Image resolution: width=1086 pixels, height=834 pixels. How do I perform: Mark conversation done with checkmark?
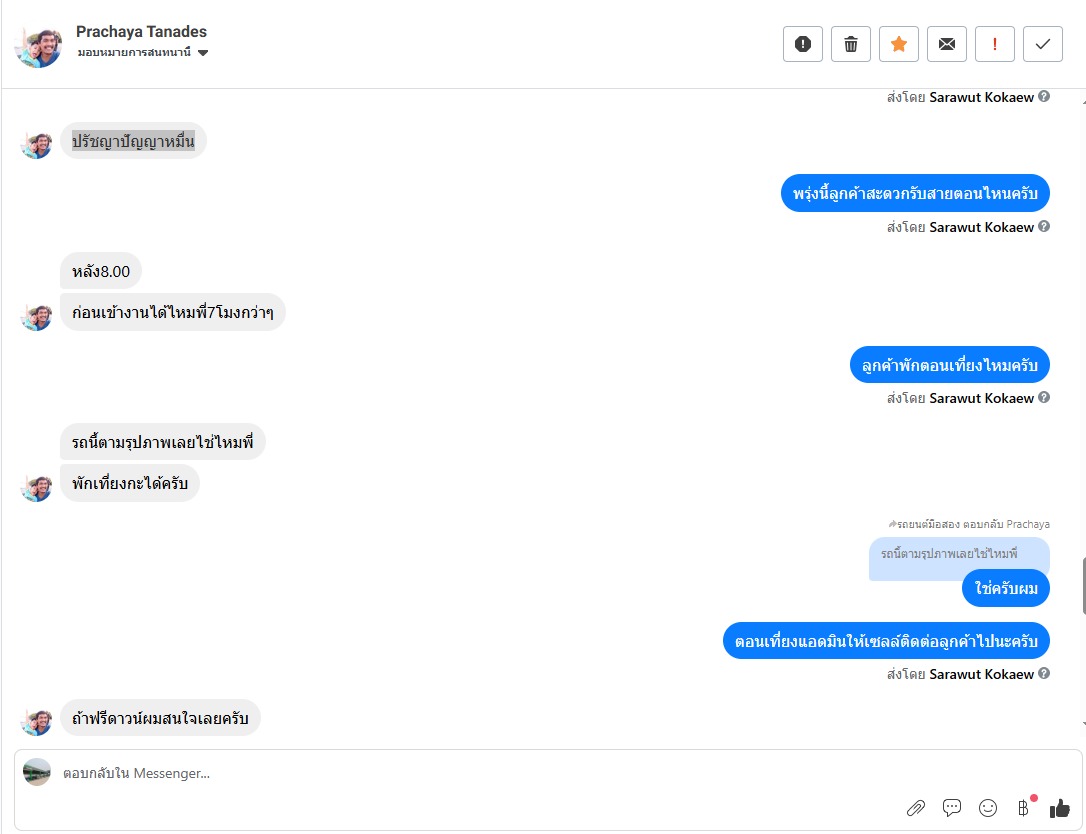[1043, 44]
